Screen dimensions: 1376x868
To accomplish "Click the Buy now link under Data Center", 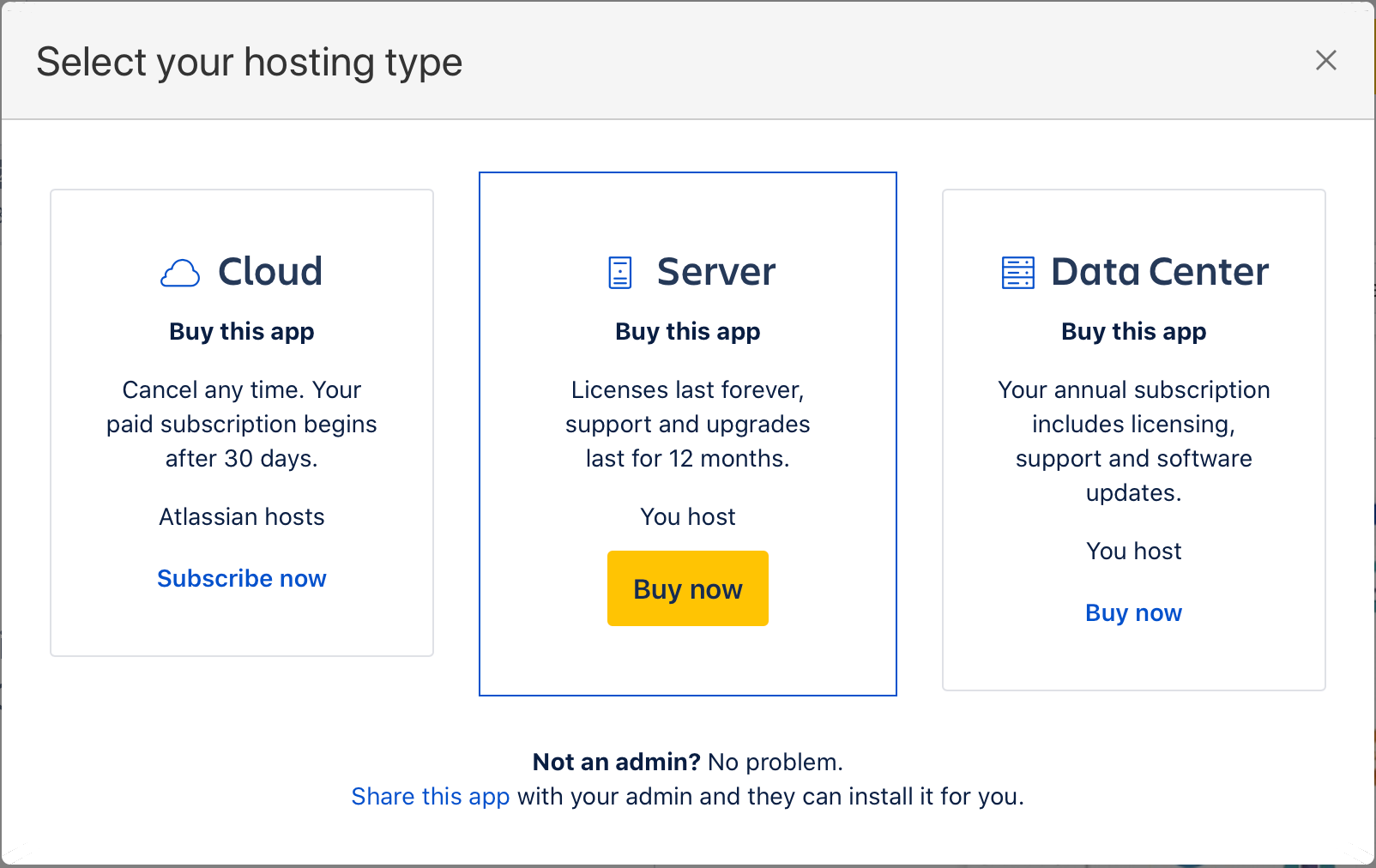I will coord(1133,612).
